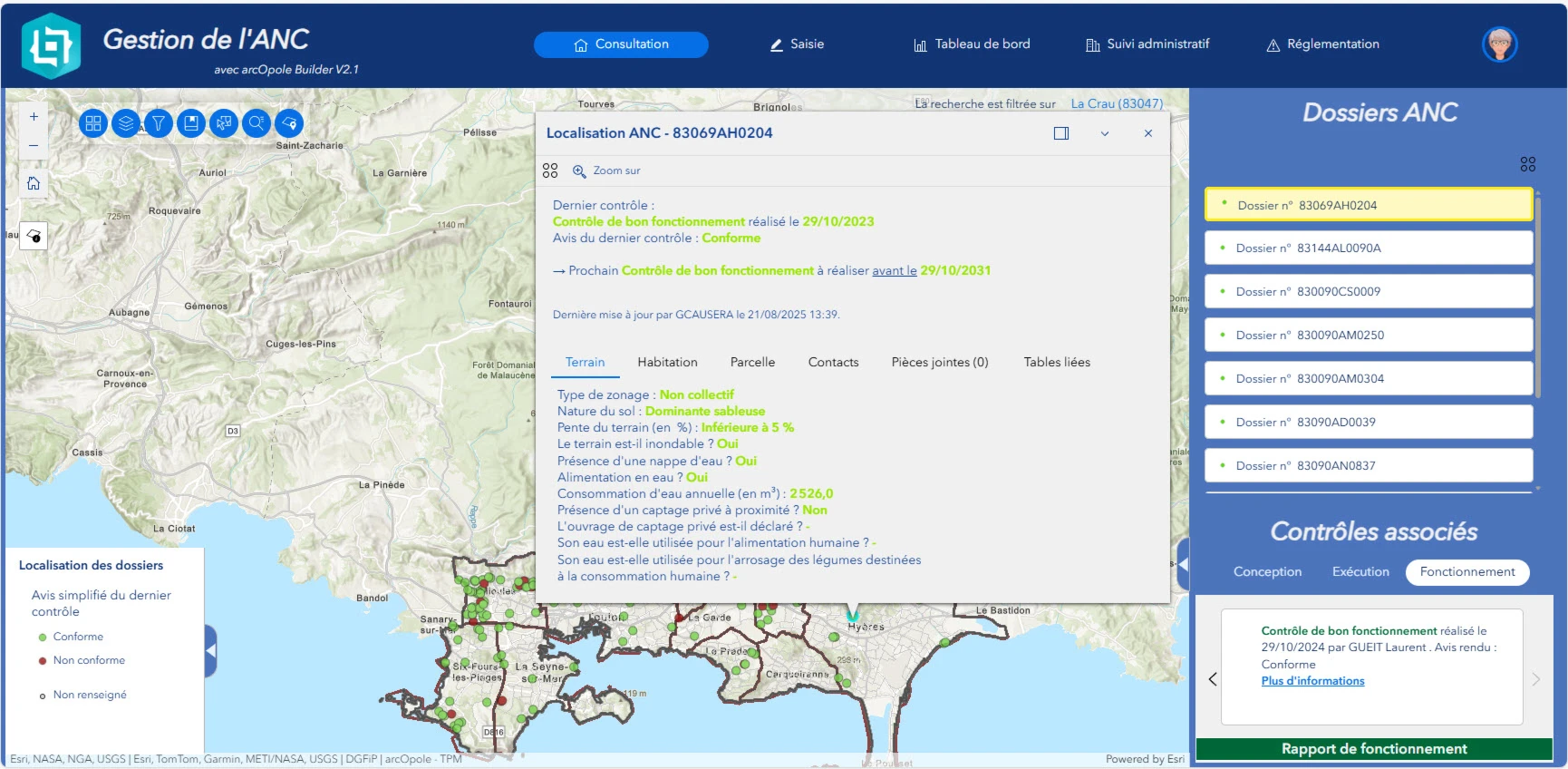Image resolution: width=1568 pixels, height=769 pixels.
Task: Show previous associated control with left chevron
Action: 1213,679
